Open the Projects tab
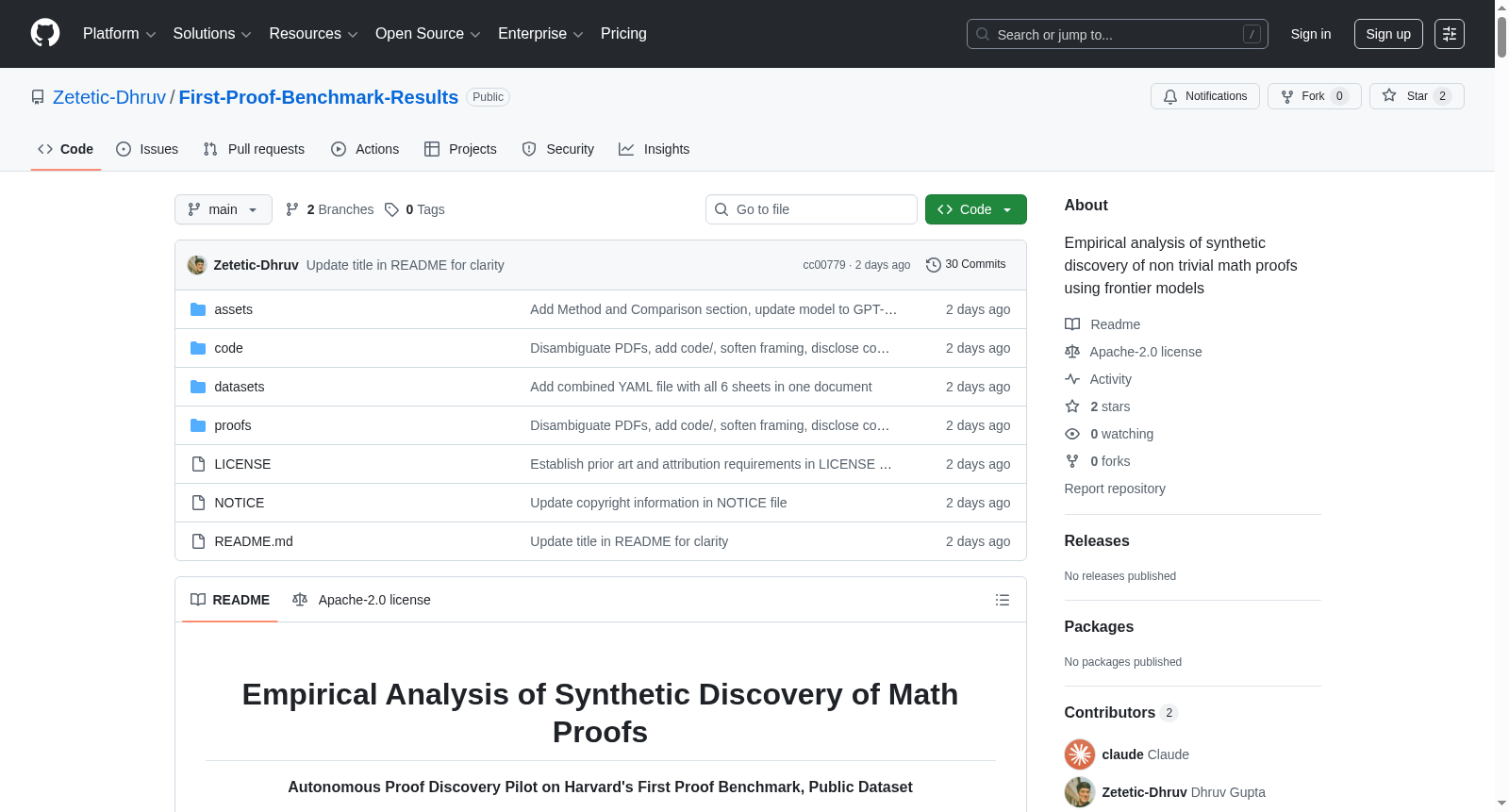This screenshot has height=812, width=1509. point(460,149)
